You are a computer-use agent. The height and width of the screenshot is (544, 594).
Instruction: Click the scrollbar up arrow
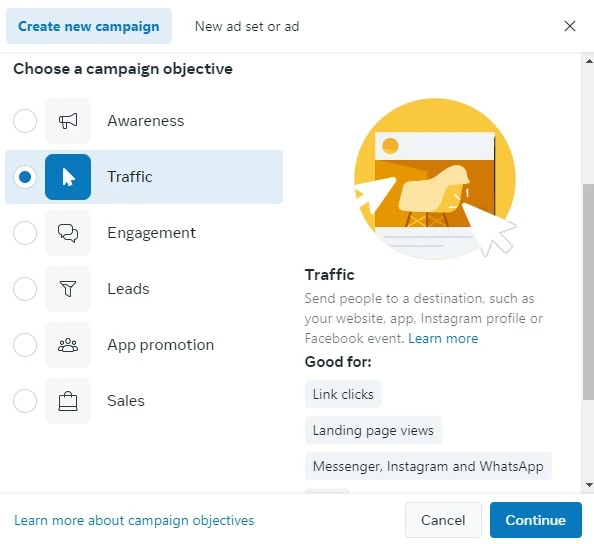point(589,61)
